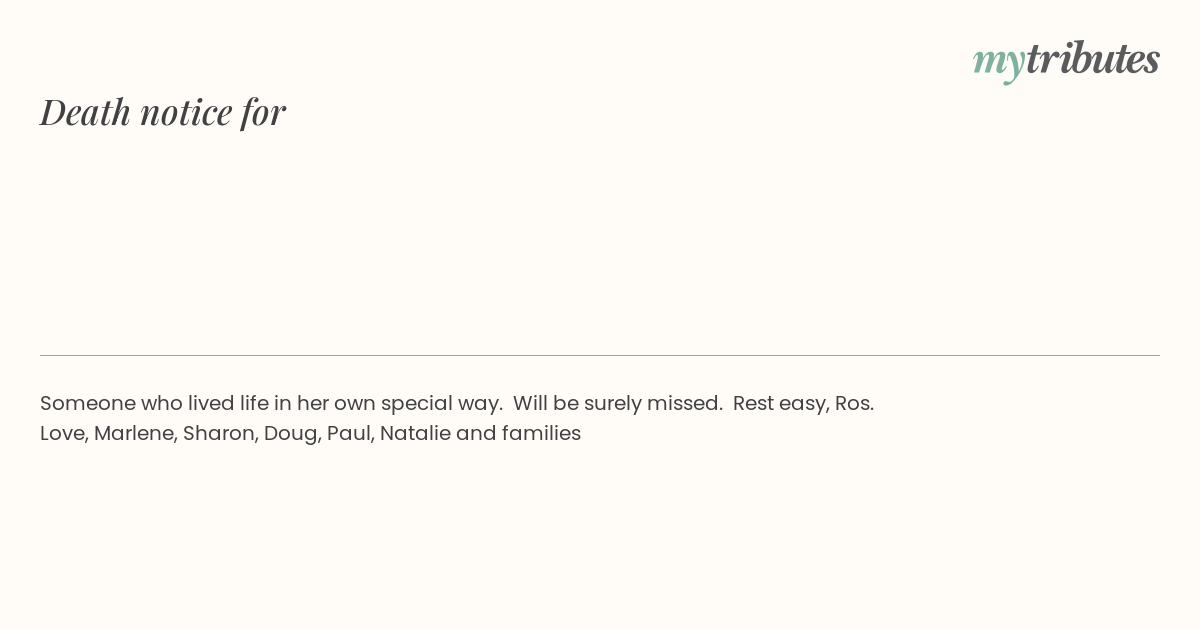This screenshot has height=630, width=1200.
Task: Click the name "Natalie"
Action: (x=415, y=433)
